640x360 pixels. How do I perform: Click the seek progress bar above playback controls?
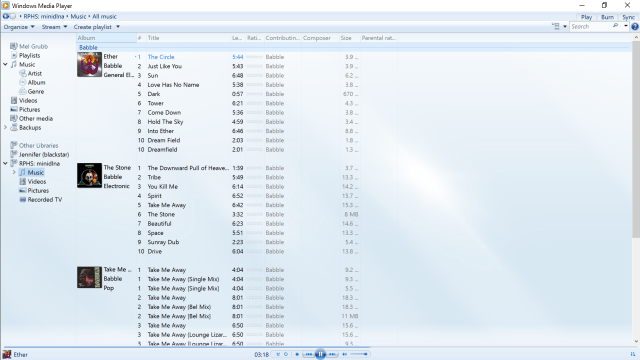point(320,348)
